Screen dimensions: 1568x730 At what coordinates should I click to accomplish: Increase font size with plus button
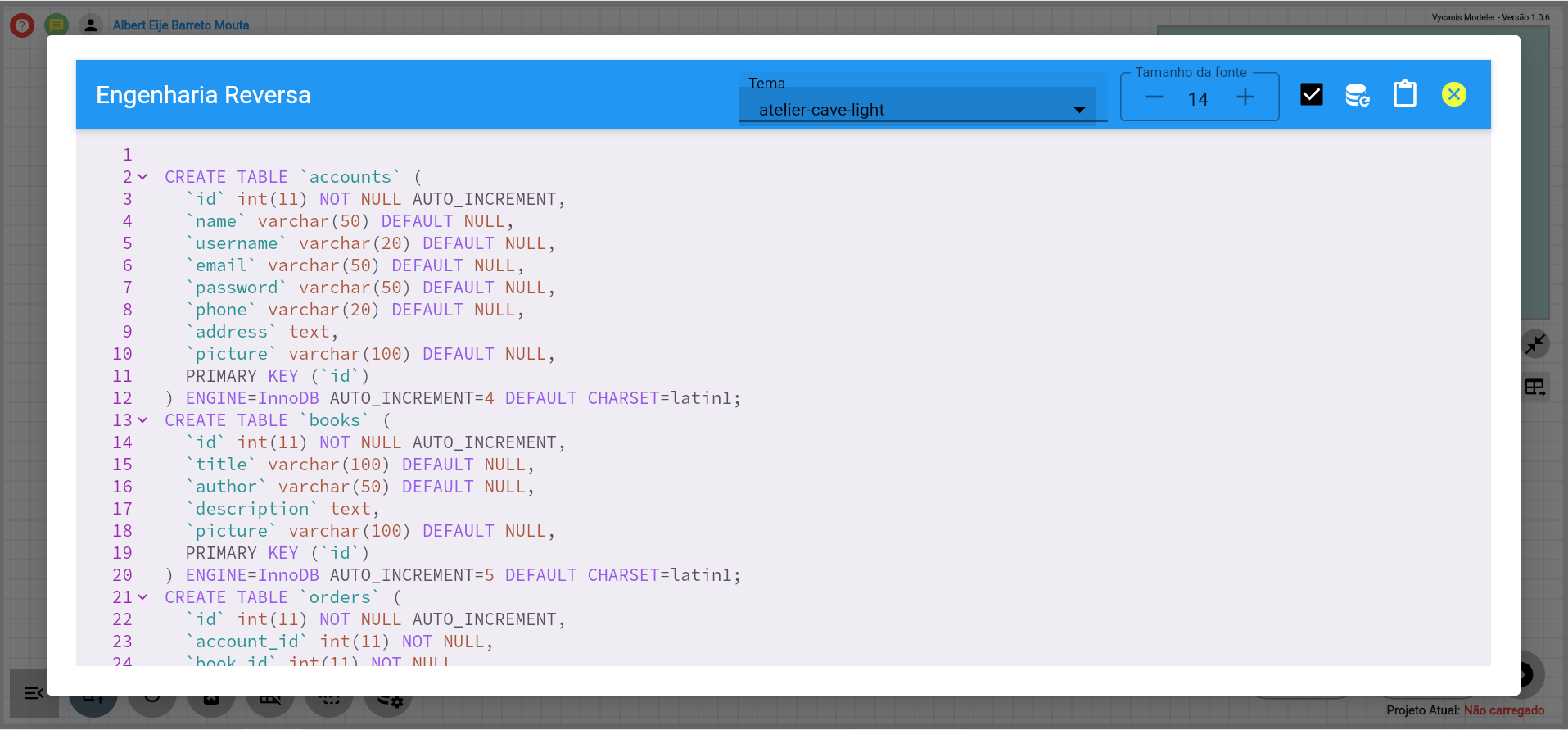tap(1245, 97)
